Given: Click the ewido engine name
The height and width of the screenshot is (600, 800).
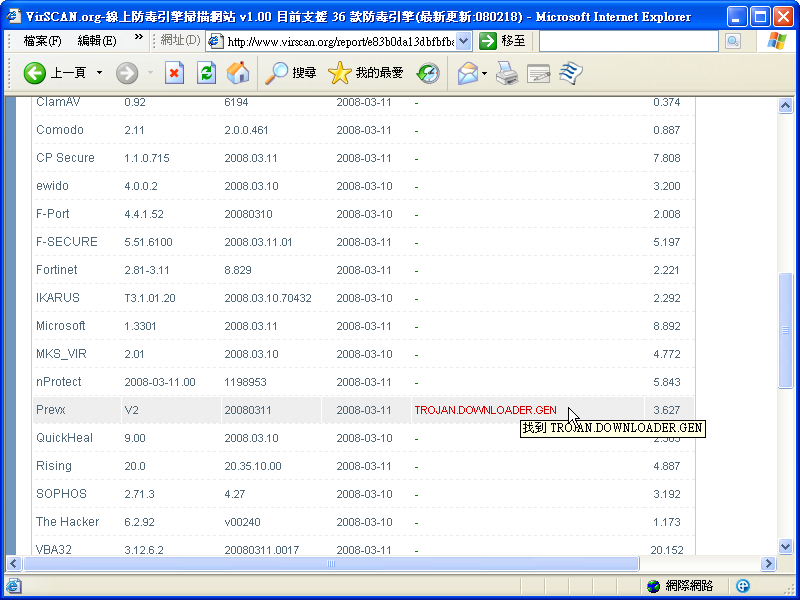Looking at the screenshot, I should tap(52, 186).
